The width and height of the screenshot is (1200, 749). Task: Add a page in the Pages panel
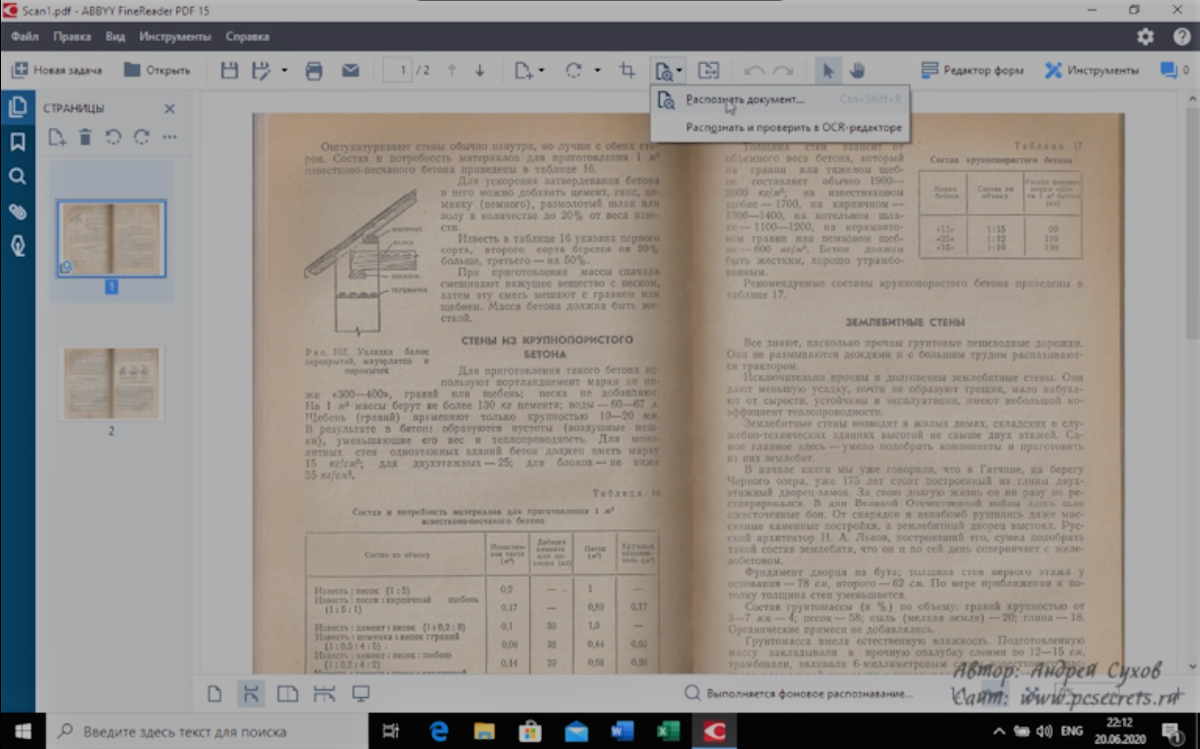tap(57, 137)
